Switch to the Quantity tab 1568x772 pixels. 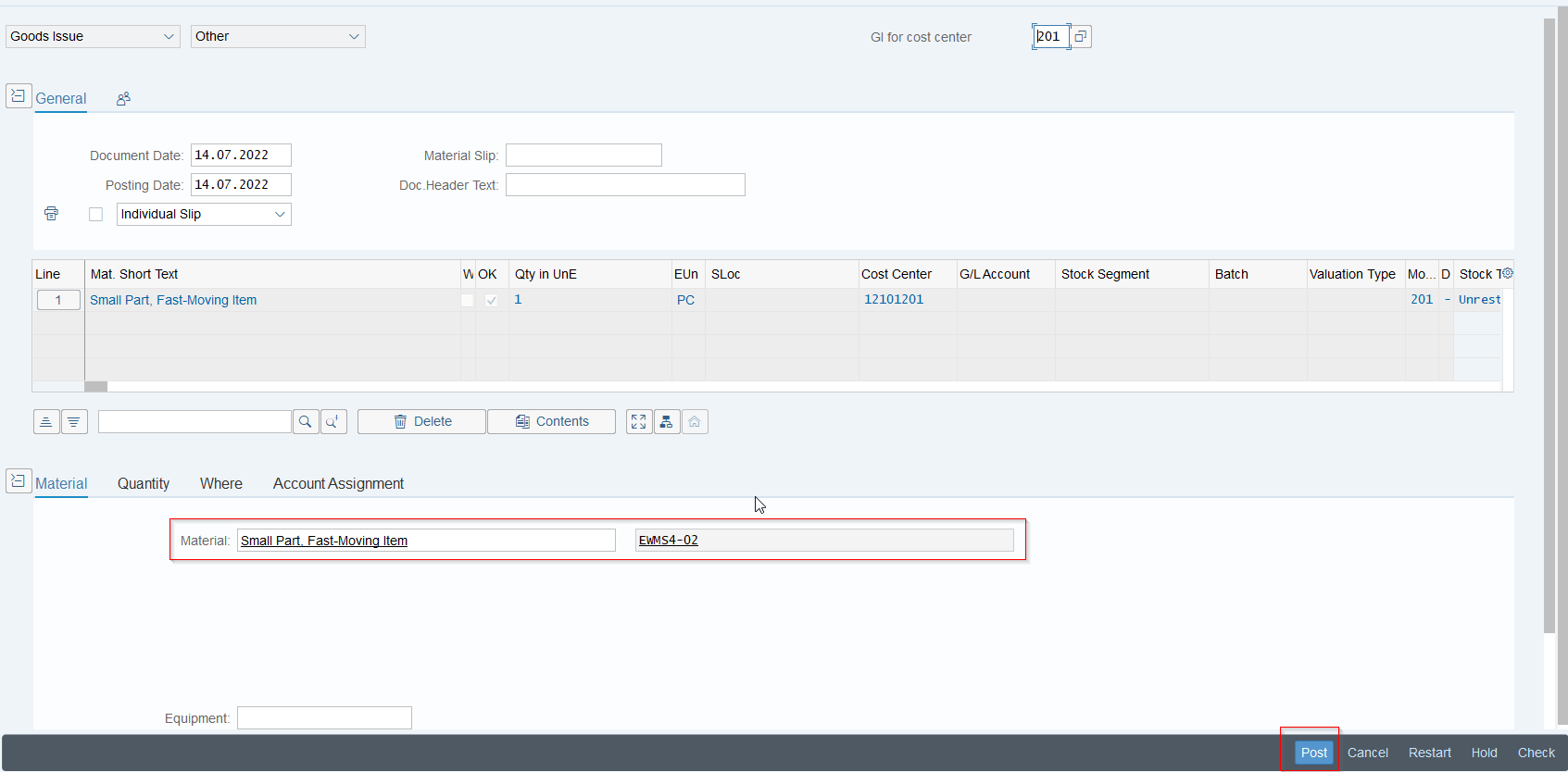pyautogui.click(x=144, y=483)
